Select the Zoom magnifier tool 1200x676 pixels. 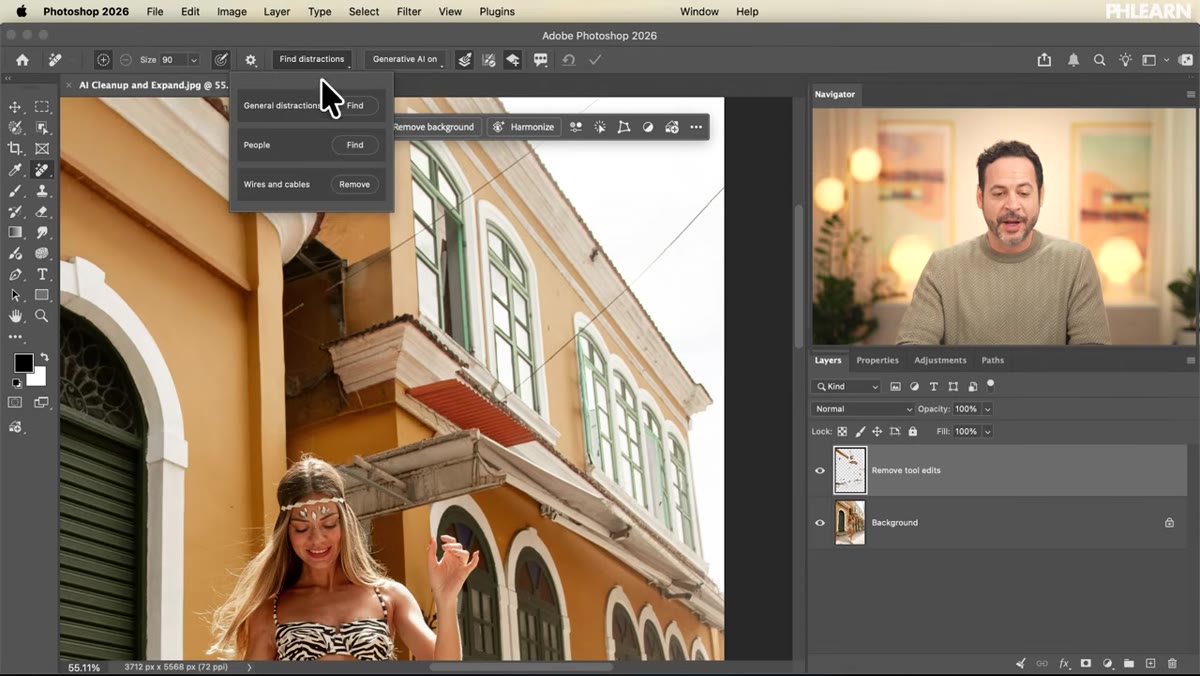[x=42, y=316]
